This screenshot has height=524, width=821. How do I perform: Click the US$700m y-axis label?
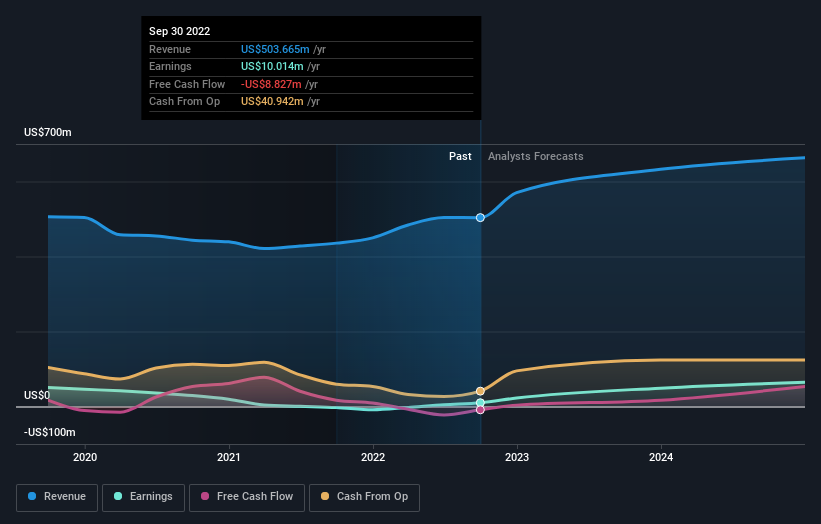pyautogui.click(x=48, y=132)
